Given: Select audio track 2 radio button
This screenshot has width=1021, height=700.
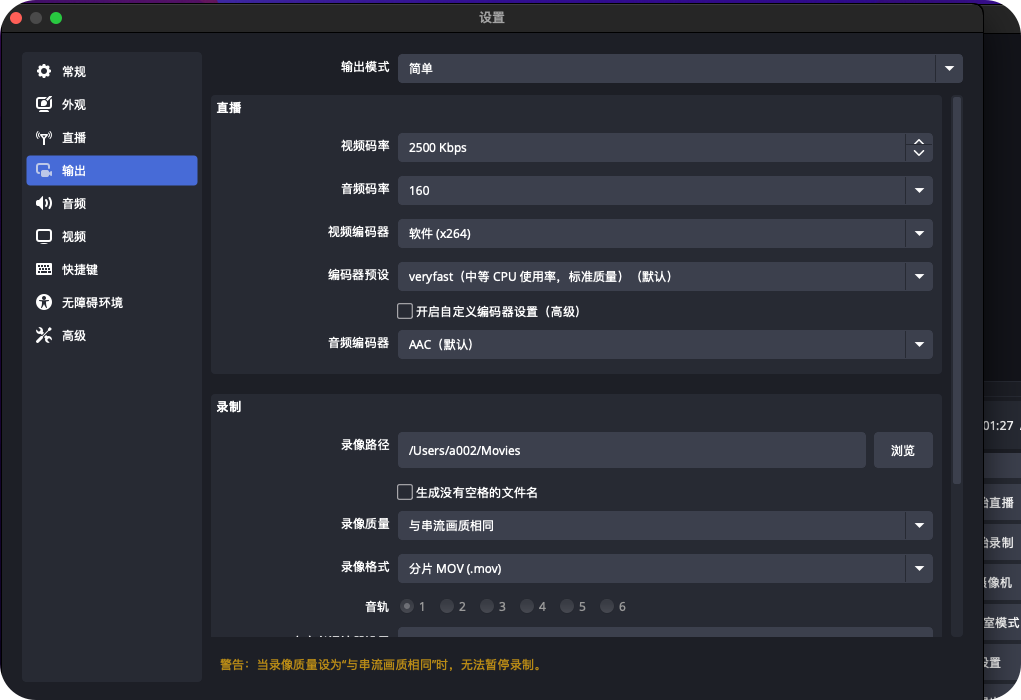Looking at the screenshot, I should (447, 606).
